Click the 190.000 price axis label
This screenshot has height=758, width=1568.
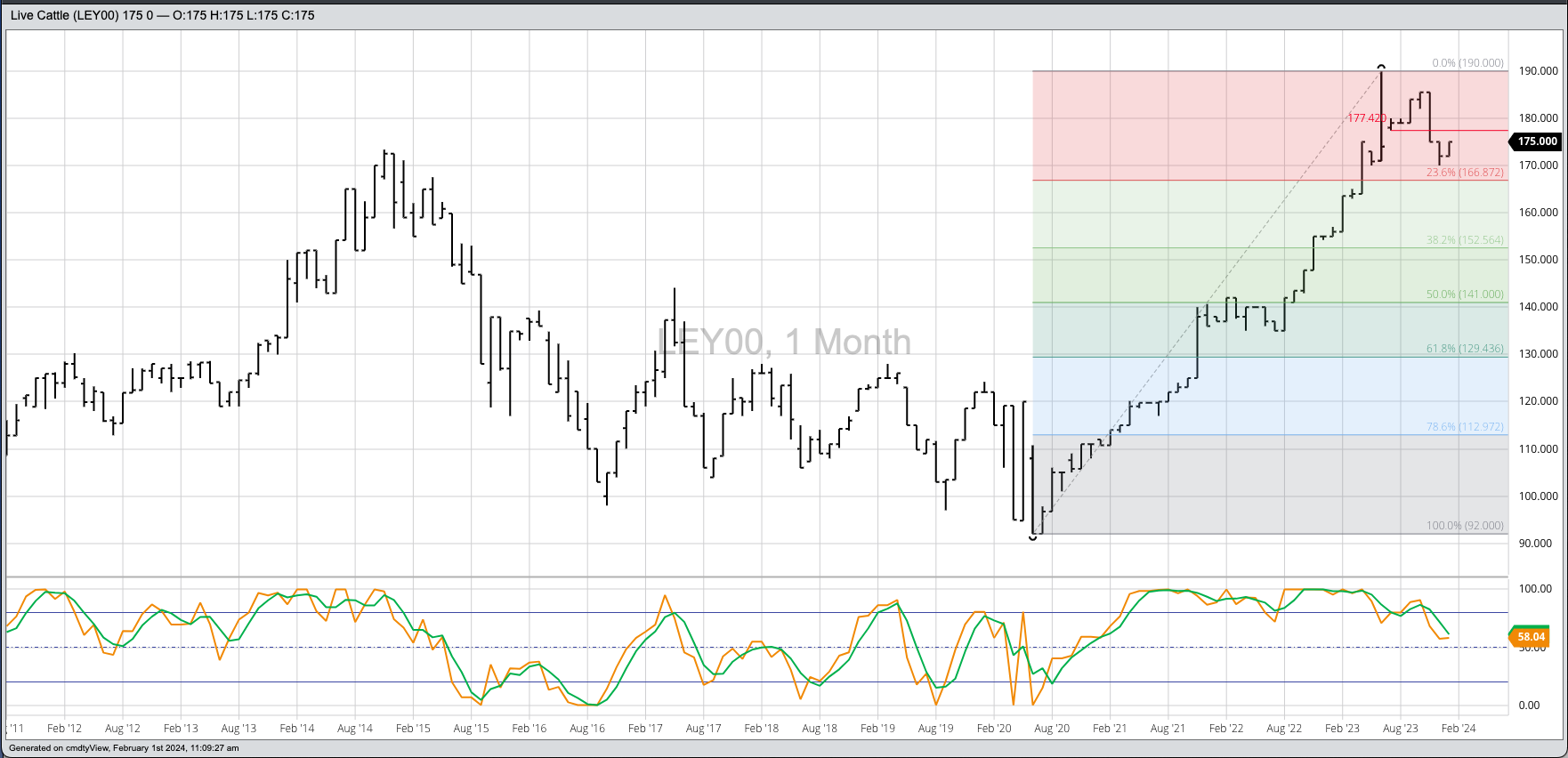(x=1538, y=71)
